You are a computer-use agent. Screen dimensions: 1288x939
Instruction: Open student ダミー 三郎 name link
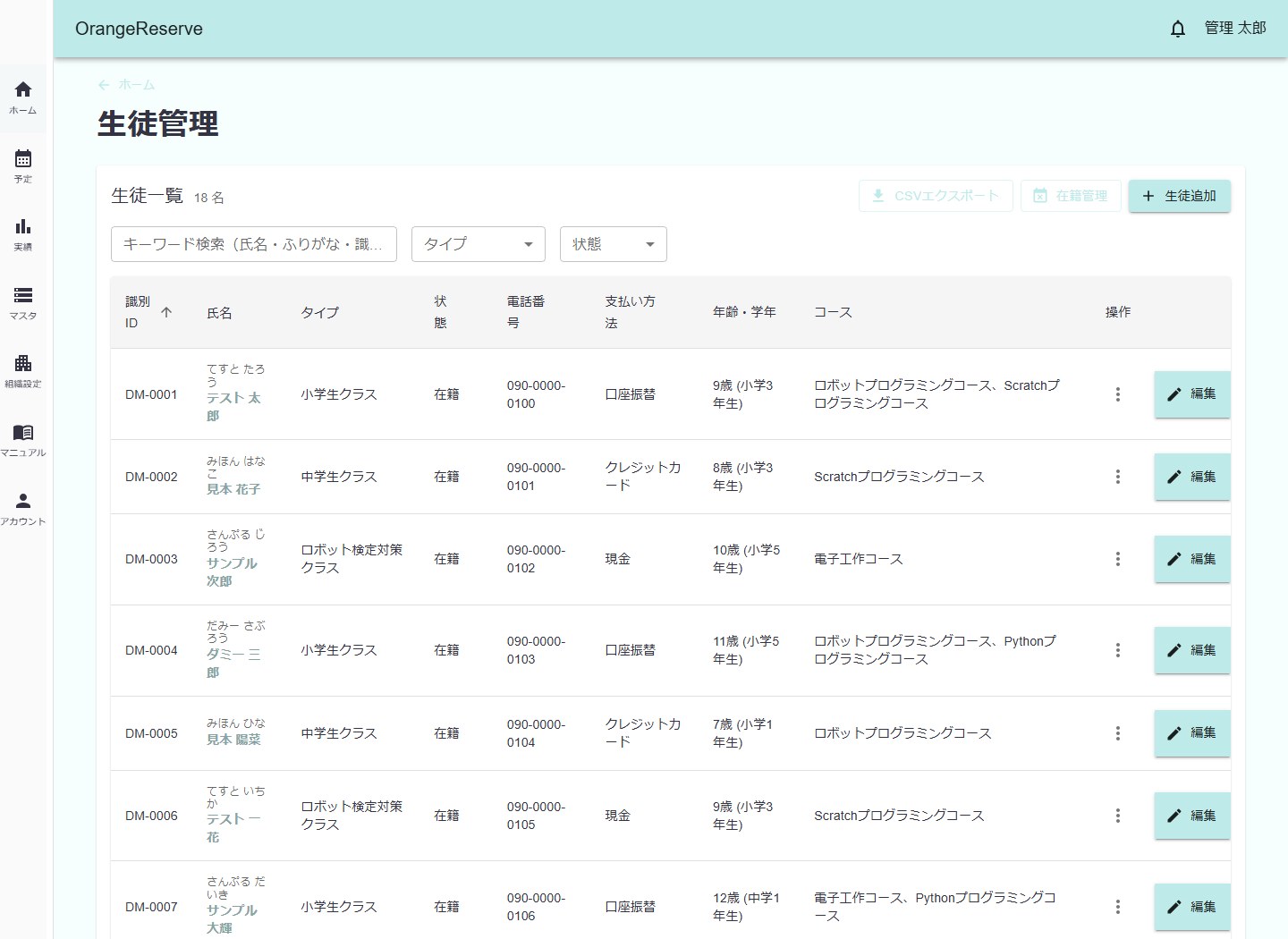tap(233, 664)
